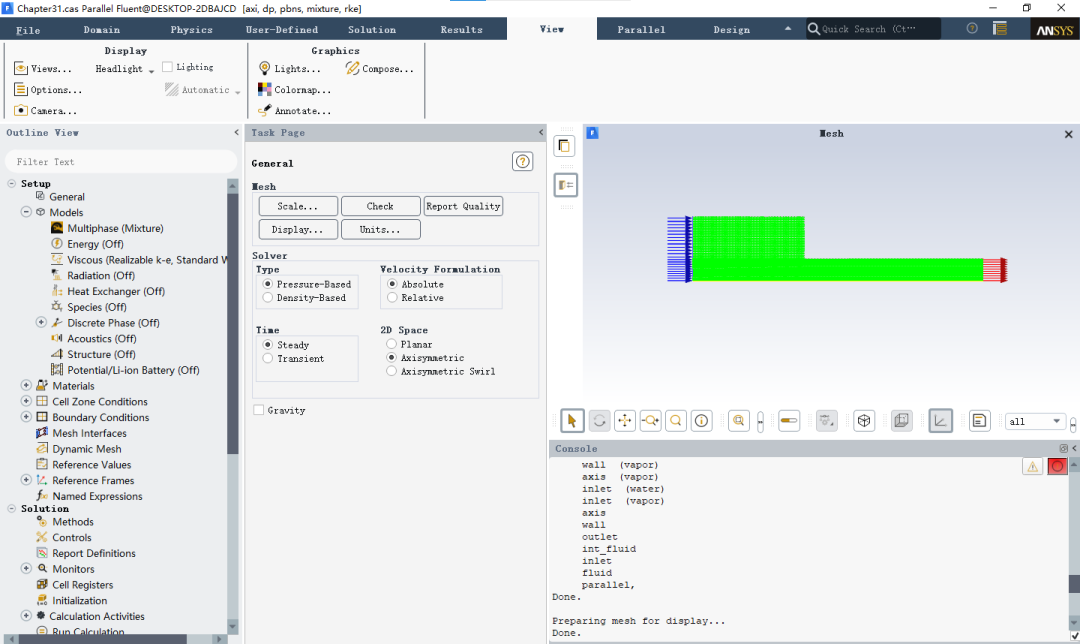Click the console vertical scrollbar thumb
Screen dimensions: 1080x644
(x=1074, y=583)
